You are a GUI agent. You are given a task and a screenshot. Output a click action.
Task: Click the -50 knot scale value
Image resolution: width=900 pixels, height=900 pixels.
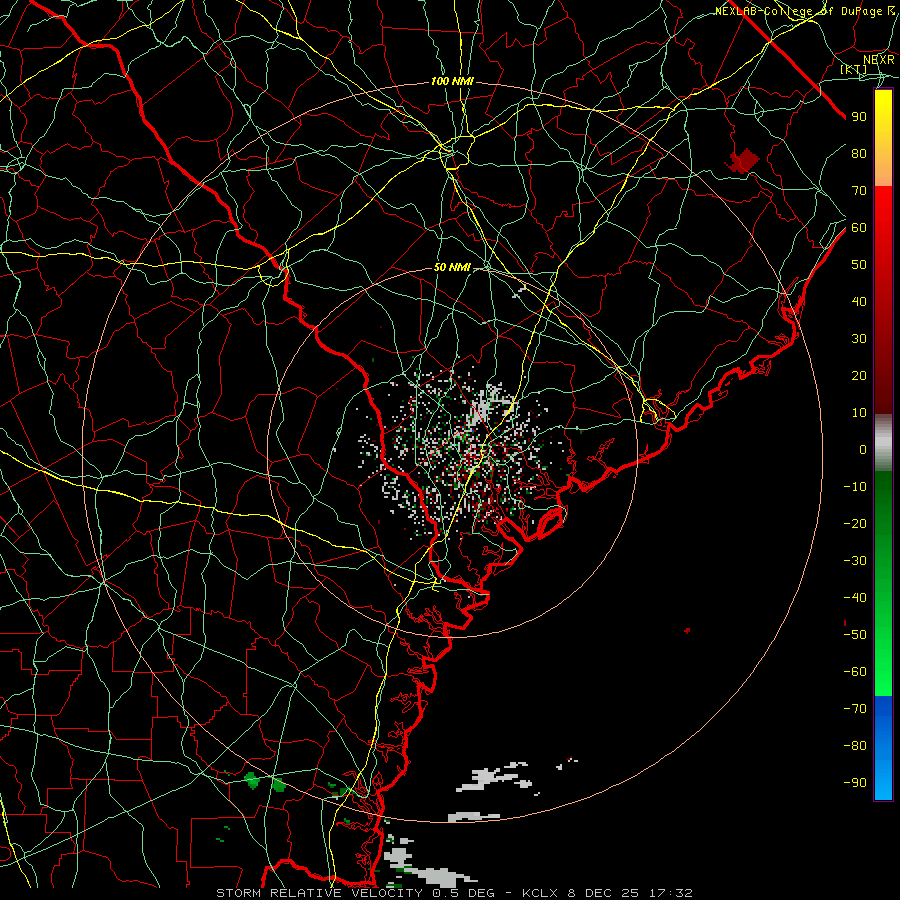(855, 635)
